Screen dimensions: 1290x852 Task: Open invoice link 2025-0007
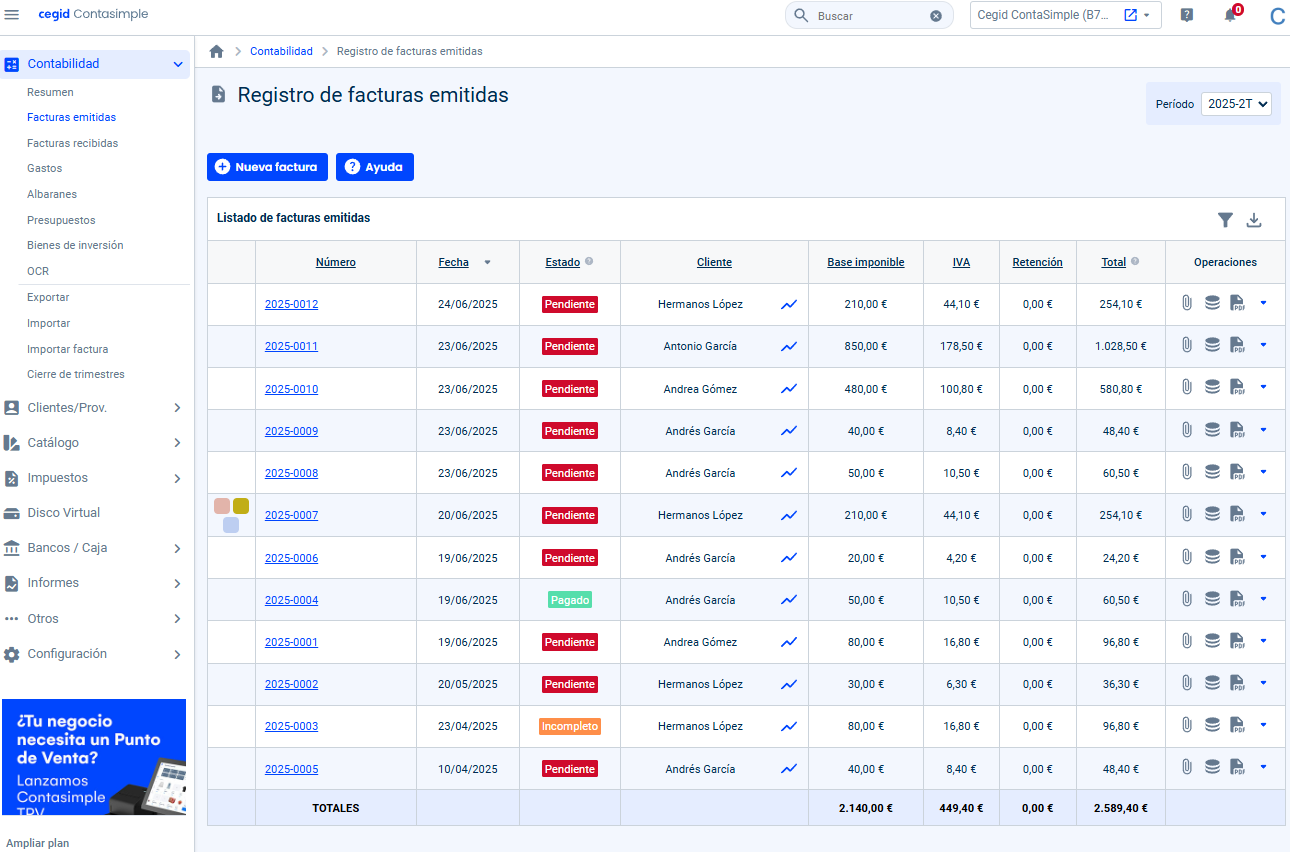click(291, 515)
